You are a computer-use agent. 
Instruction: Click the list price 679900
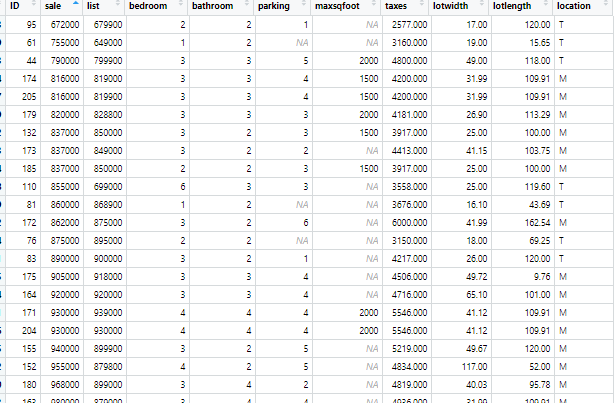coord(108,25)
